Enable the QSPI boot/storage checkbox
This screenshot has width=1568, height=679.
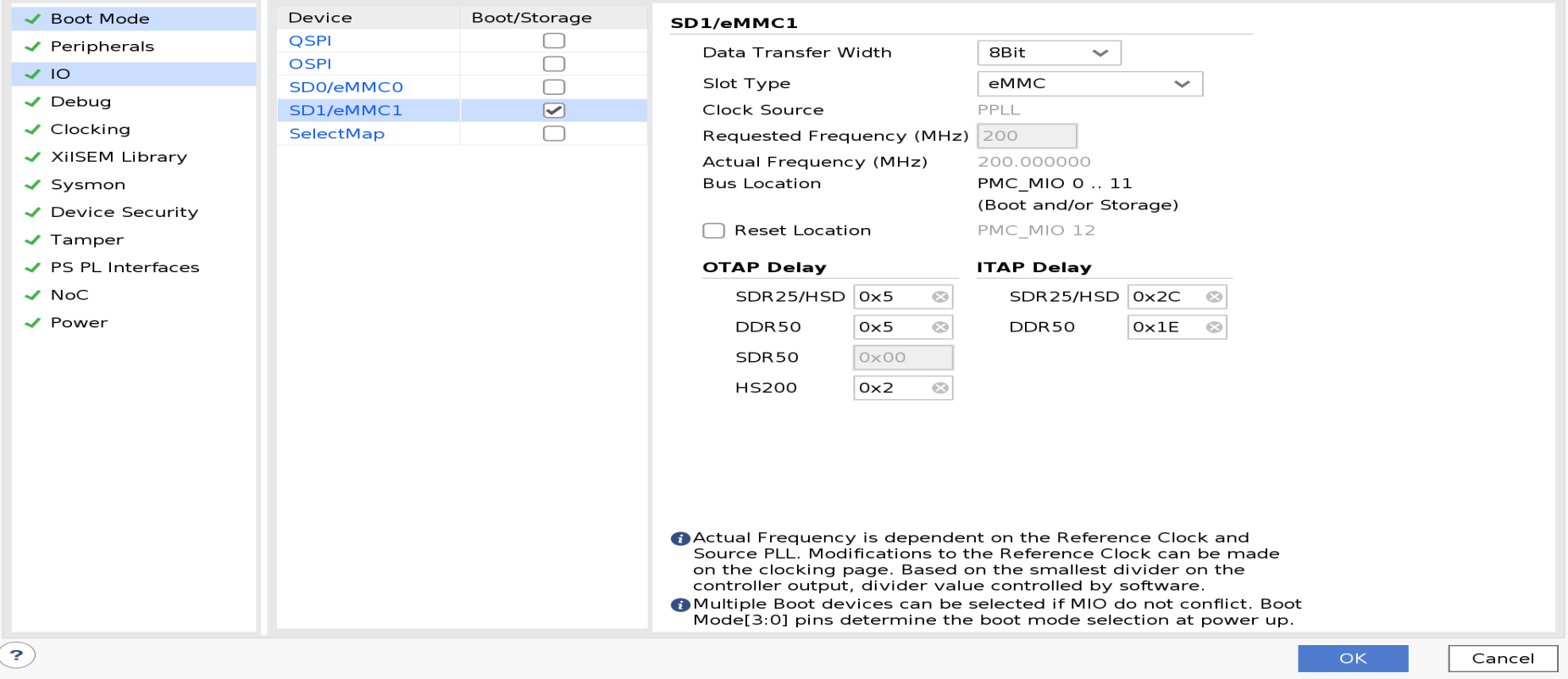click(x=554, y=41)
